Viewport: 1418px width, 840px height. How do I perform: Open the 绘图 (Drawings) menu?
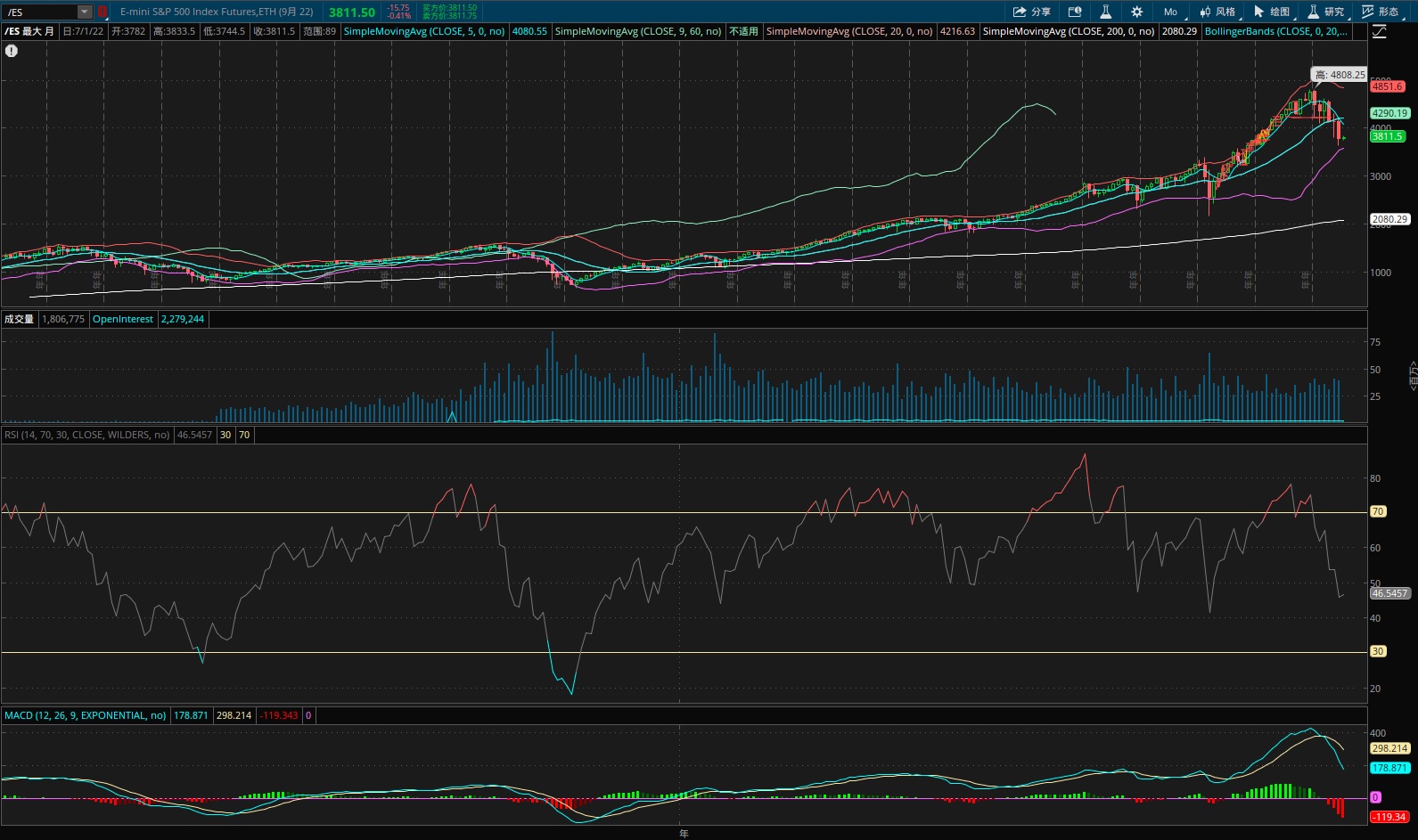[x=1272, y=12]
